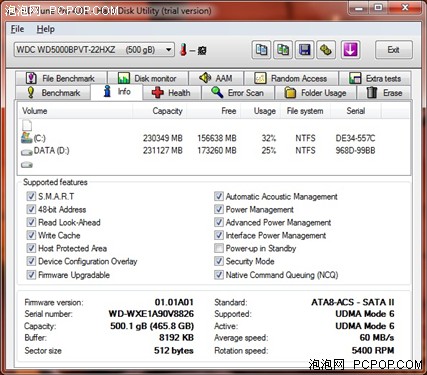The width and height of the screenshot is (427, 375).
Task: Click the Extra tests tab icon
Action: (355, 78)
